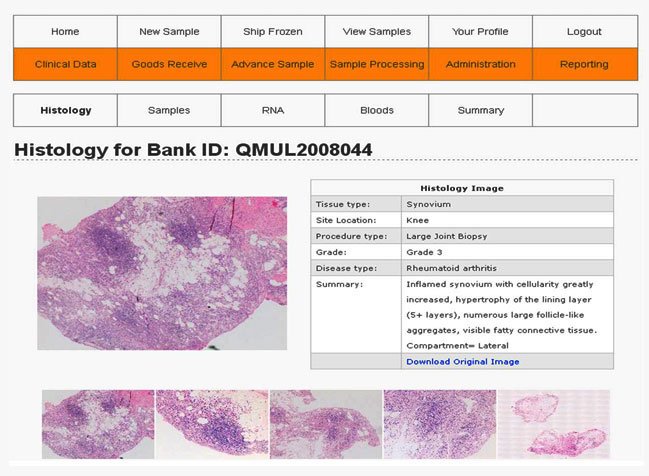649x476 pixels.
Task: Open the Administration menu
Action: [480, 64]
